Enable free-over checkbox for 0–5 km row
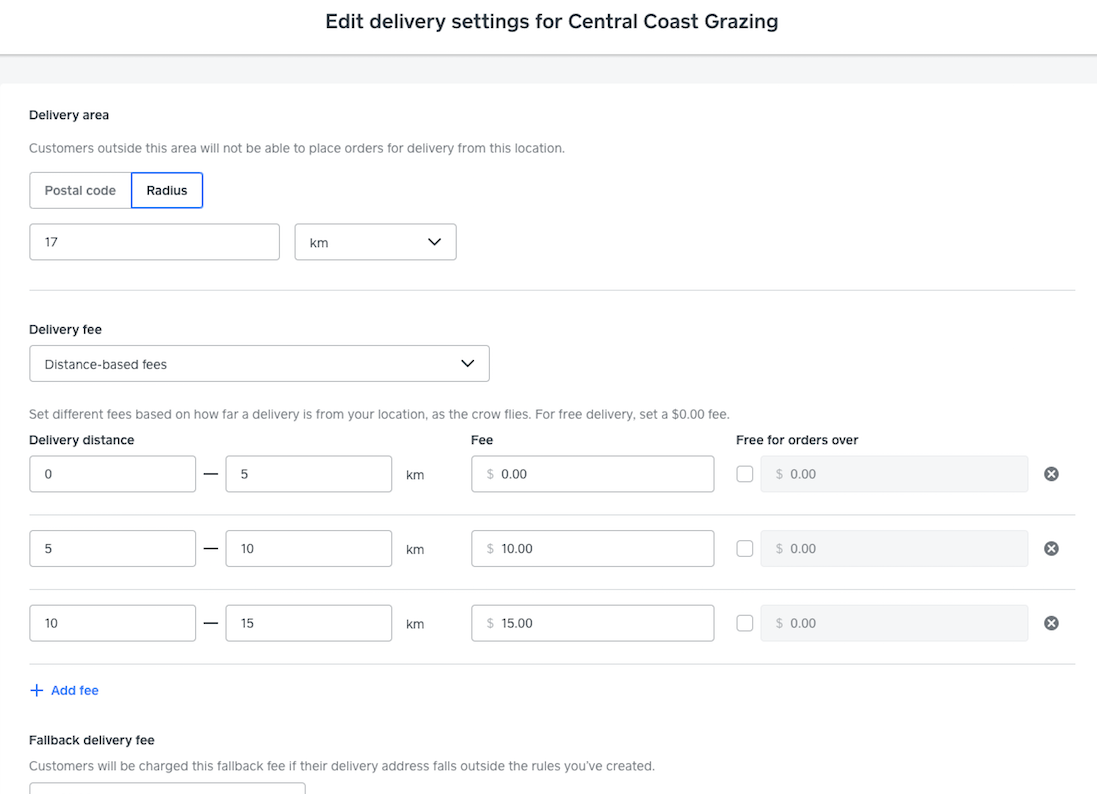The height and width of the screenshot is (794, 1097). click(744, 474)
